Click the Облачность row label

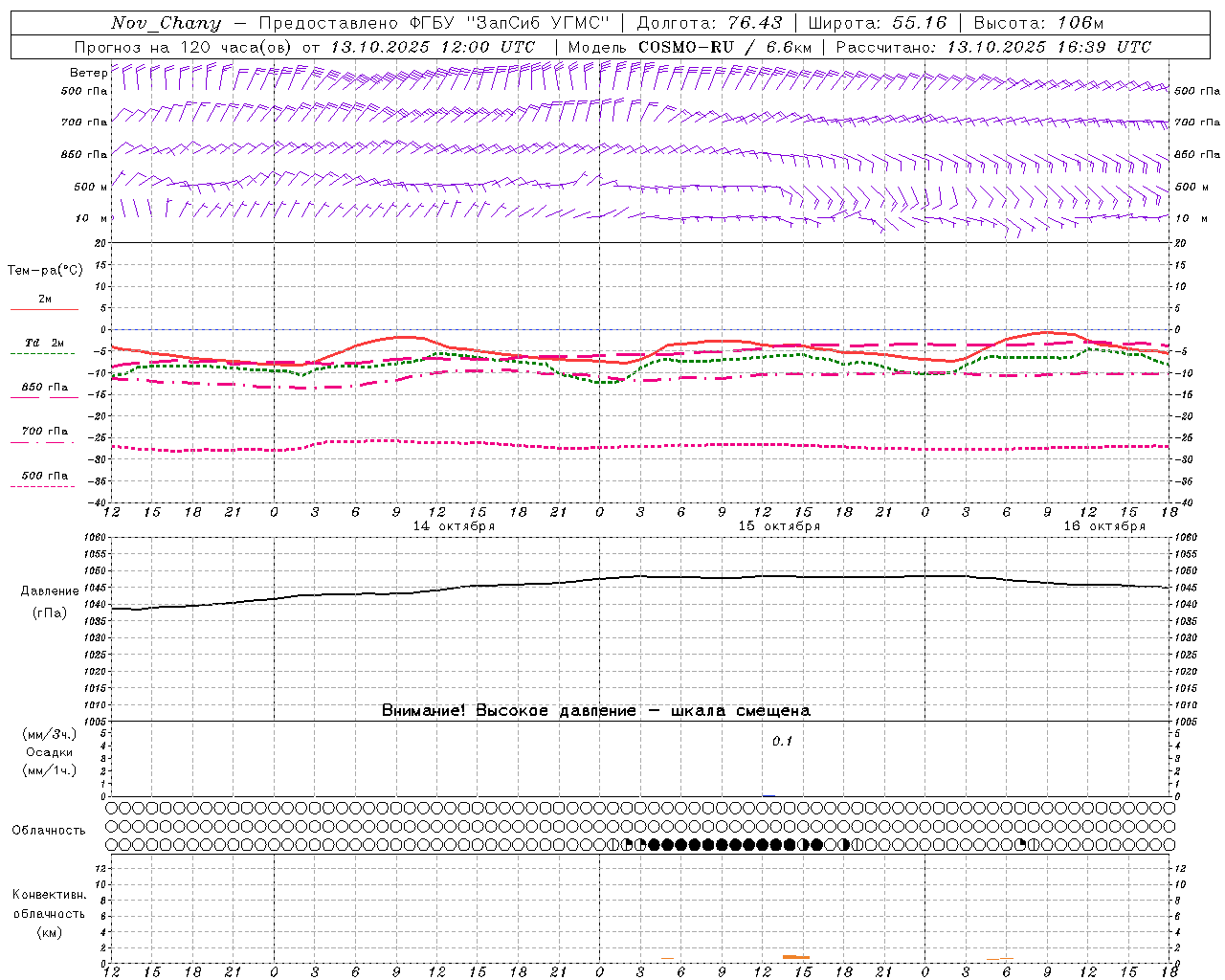tap(49, 831)
